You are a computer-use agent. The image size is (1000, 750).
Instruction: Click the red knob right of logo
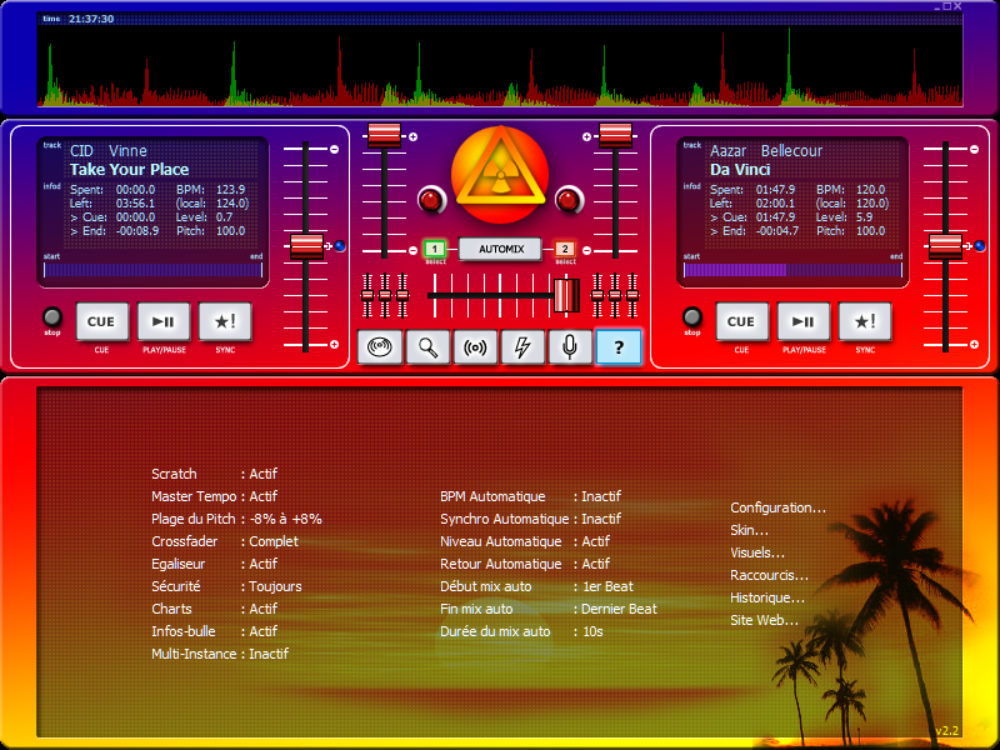point(568,200)
